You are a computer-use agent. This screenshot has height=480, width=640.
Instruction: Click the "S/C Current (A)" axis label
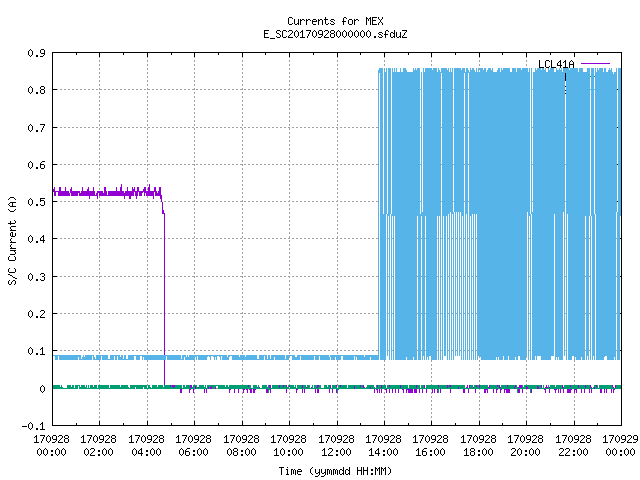point(12,240)
